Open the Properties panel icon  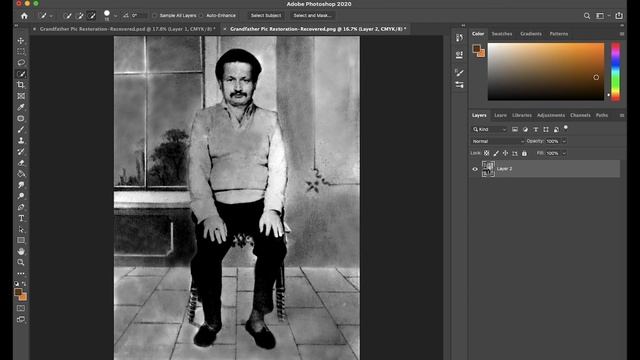(x=459, y=55)
